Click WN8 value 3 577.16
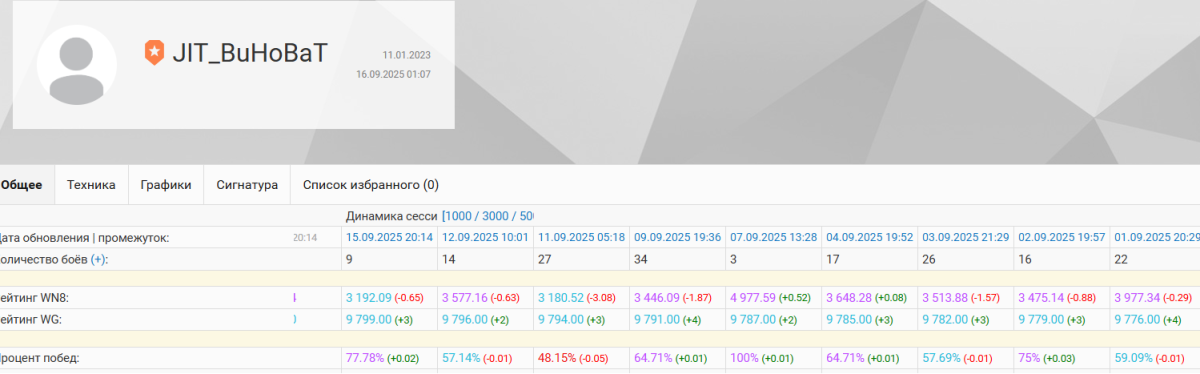Image resolution: width=1200 pixels, height=374 pixels. pos(464,298)
